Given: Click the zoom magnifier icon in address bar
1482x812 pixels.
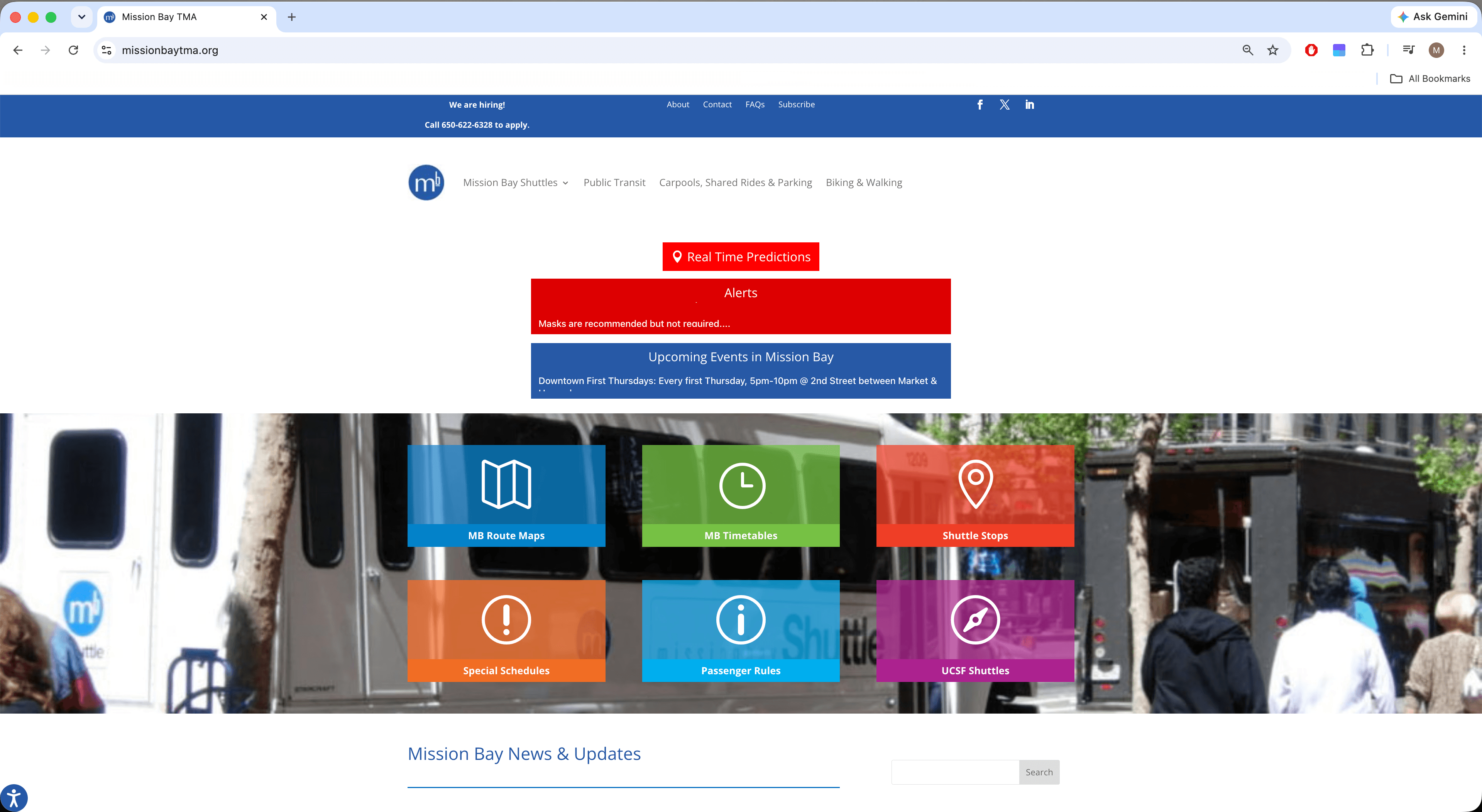Looking at the screenshot, I should click(1247, 50).
